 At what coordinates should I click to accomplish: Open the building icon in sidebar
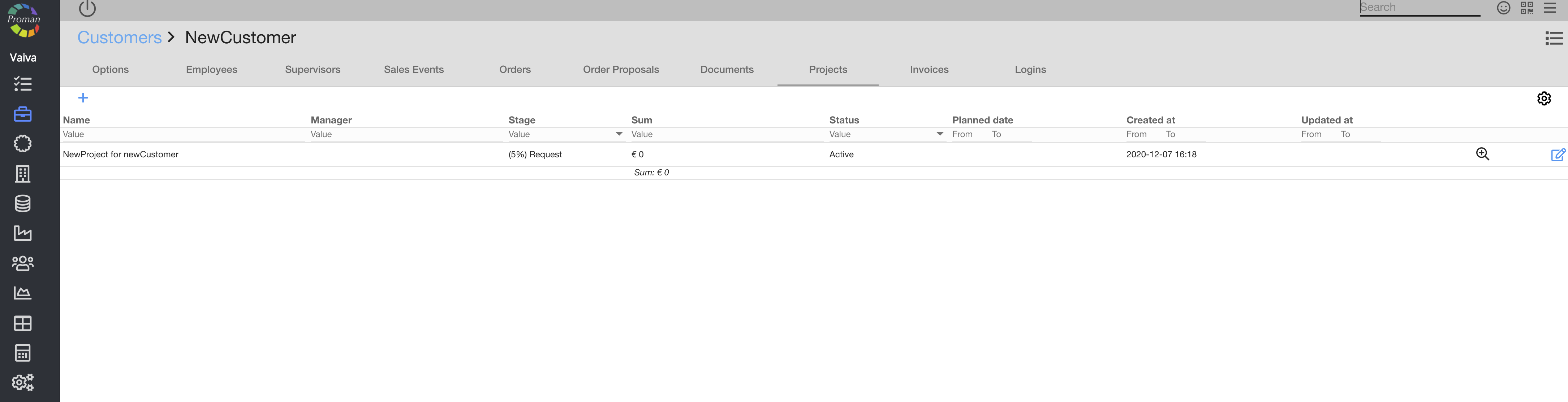point(22,174)
